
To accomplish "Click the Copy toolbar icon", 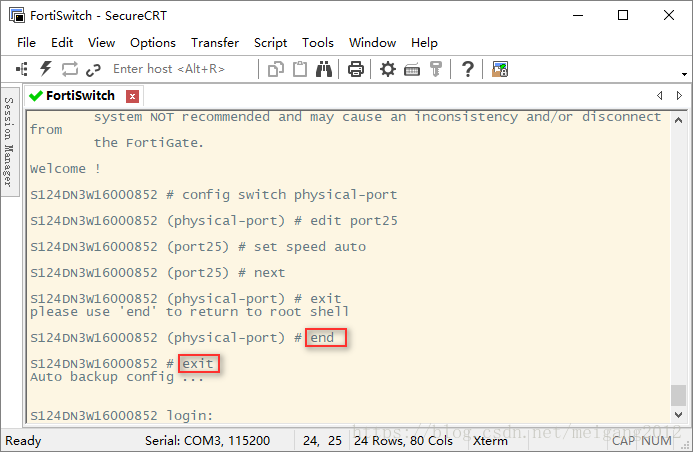I will tap(276, 69).
